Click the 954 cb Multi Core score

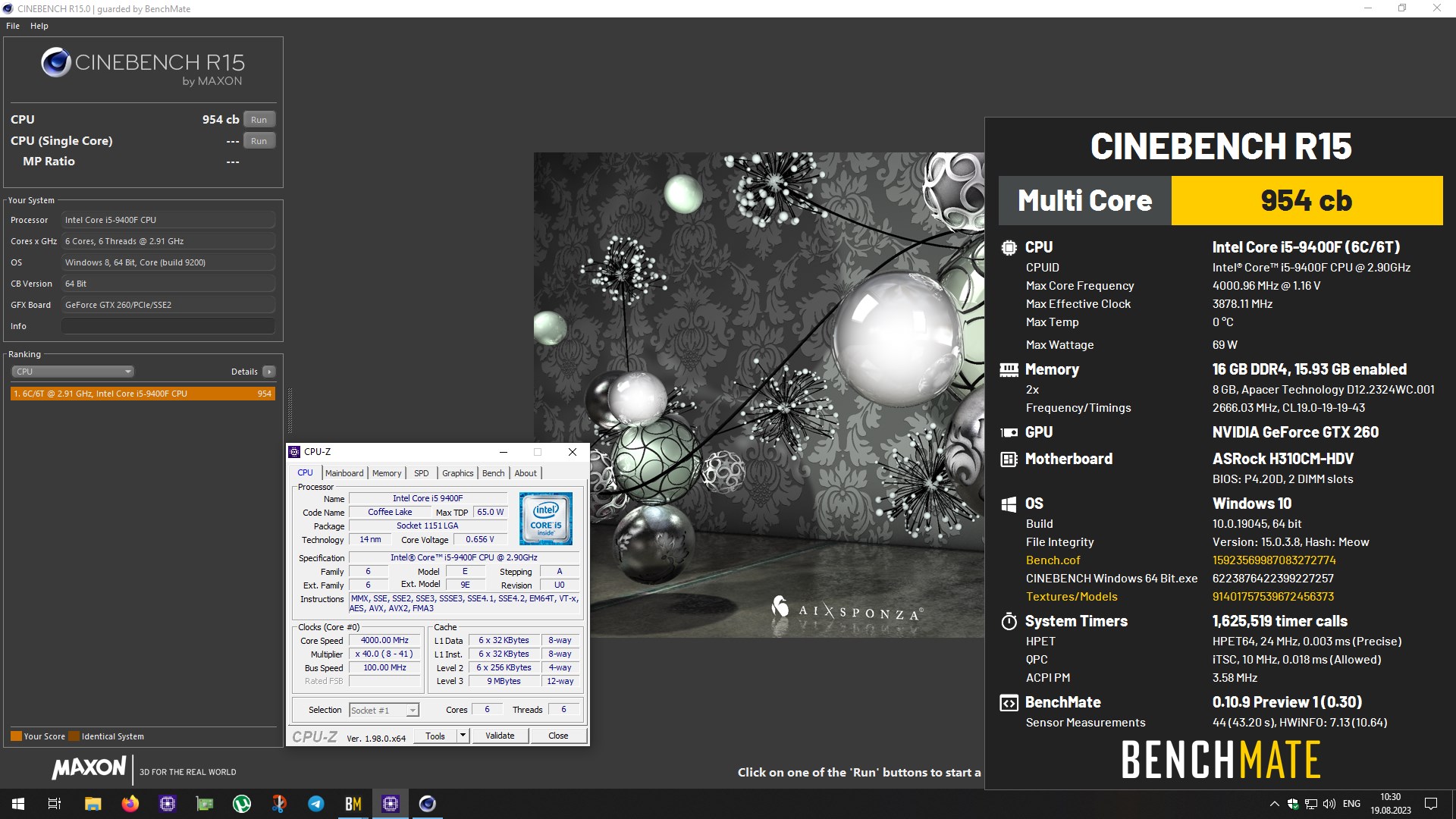[1307, 201]
